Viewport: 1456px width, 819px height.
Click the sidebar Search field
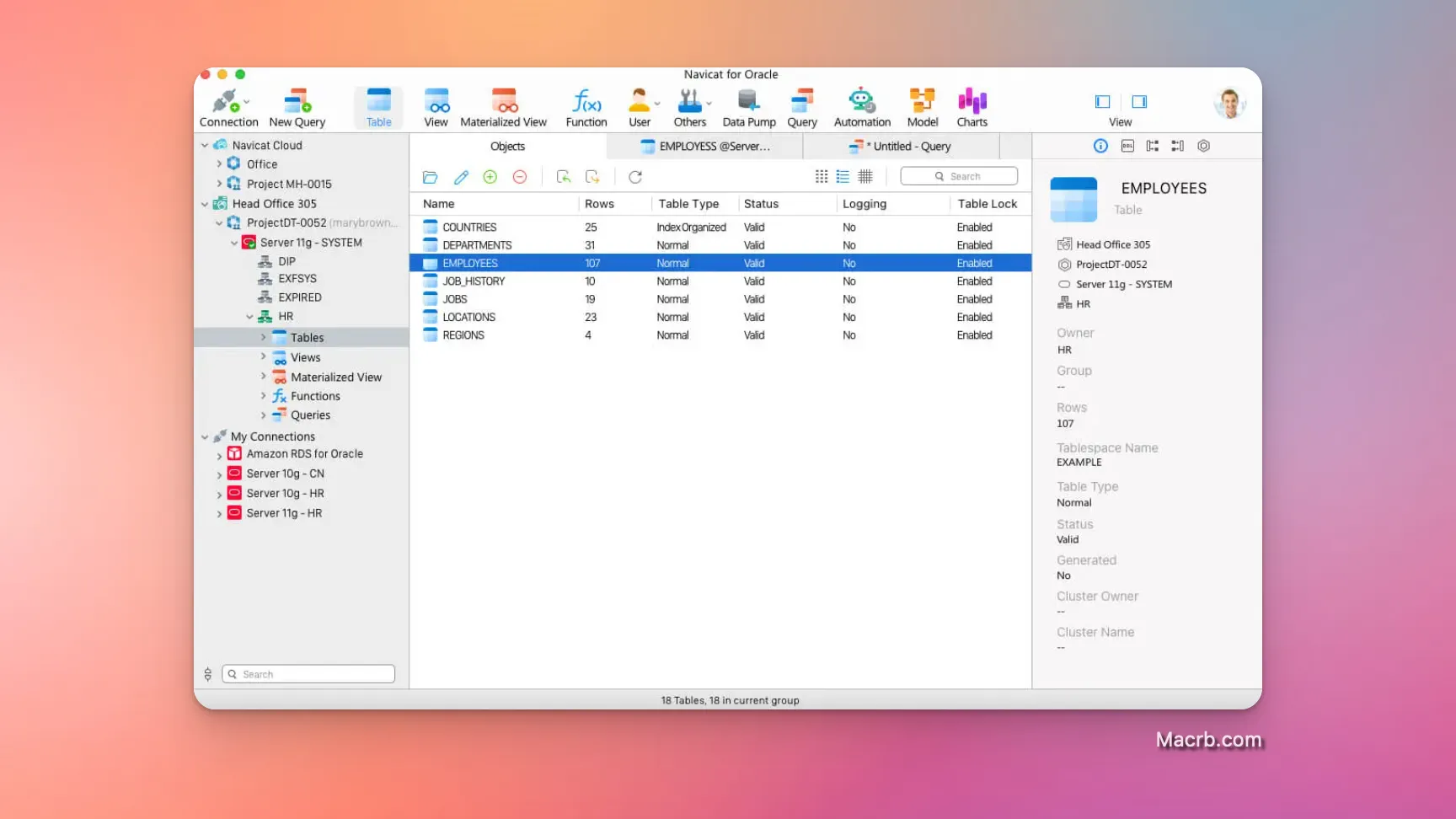[308, 674]
